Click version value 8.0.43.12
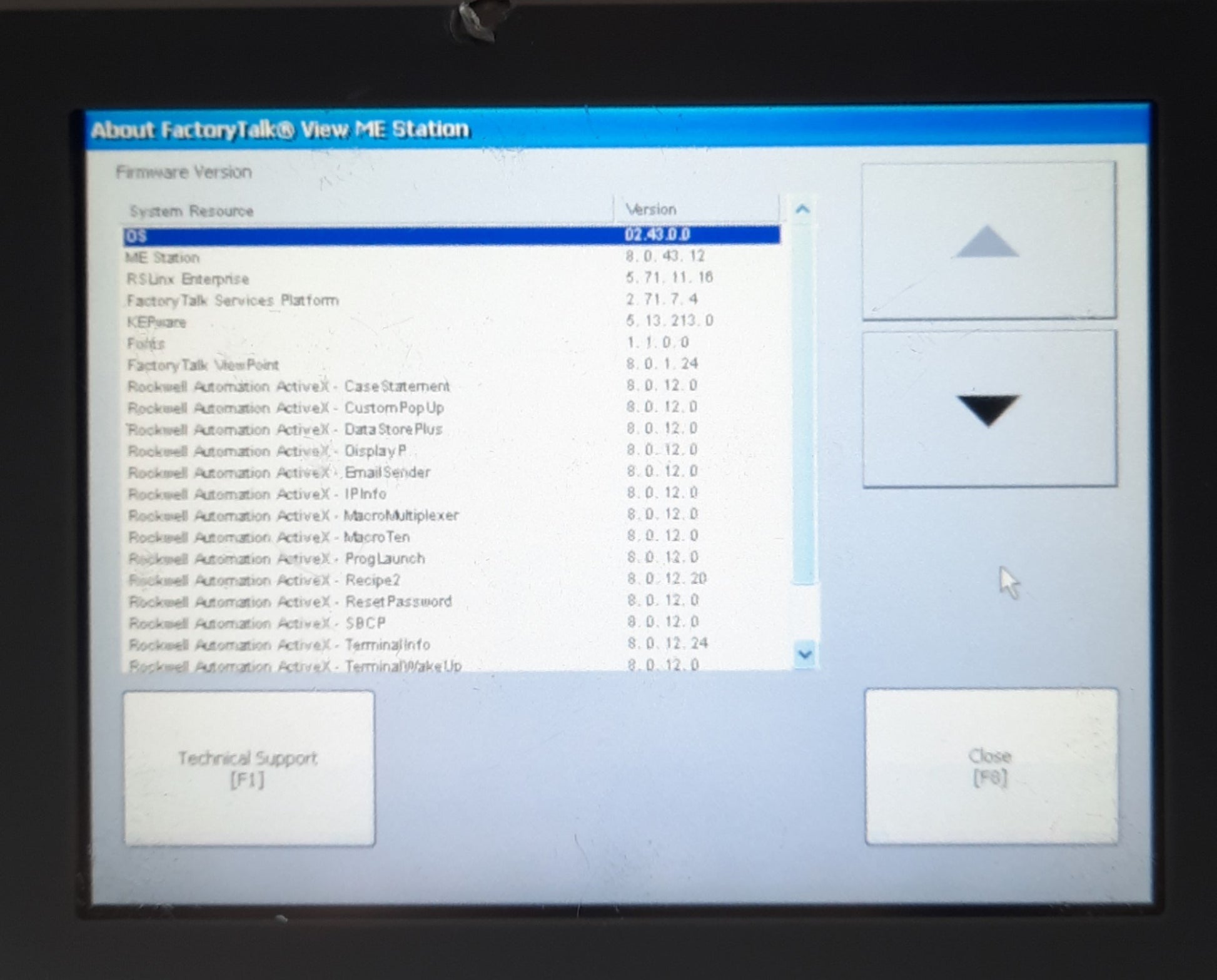Image resolution: width=1217 pixels, height=980 pixels. [x=665, y=256]
